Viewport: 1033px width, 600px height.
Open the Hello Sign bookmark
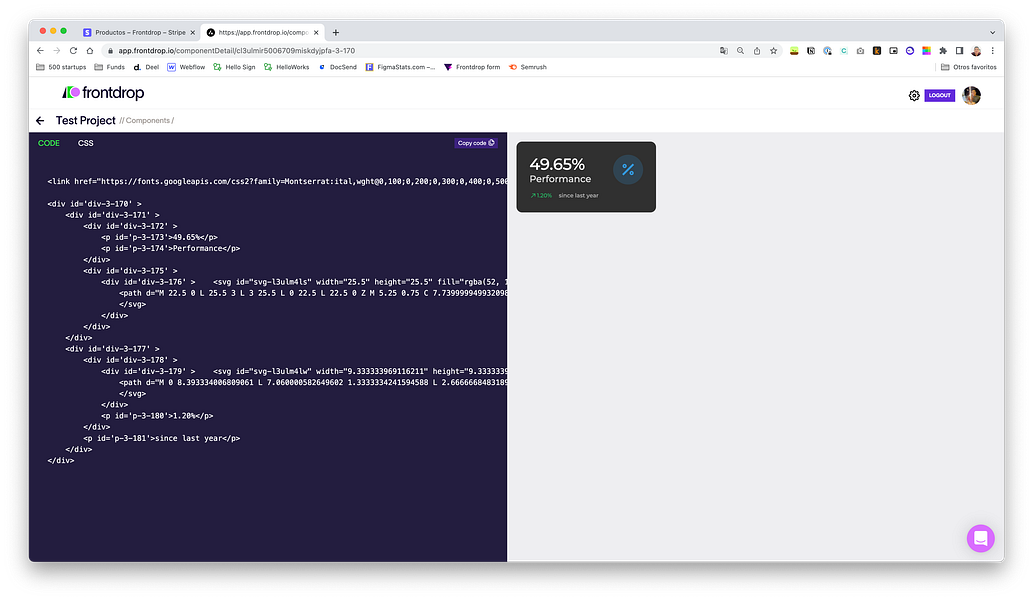click(235, 67)
